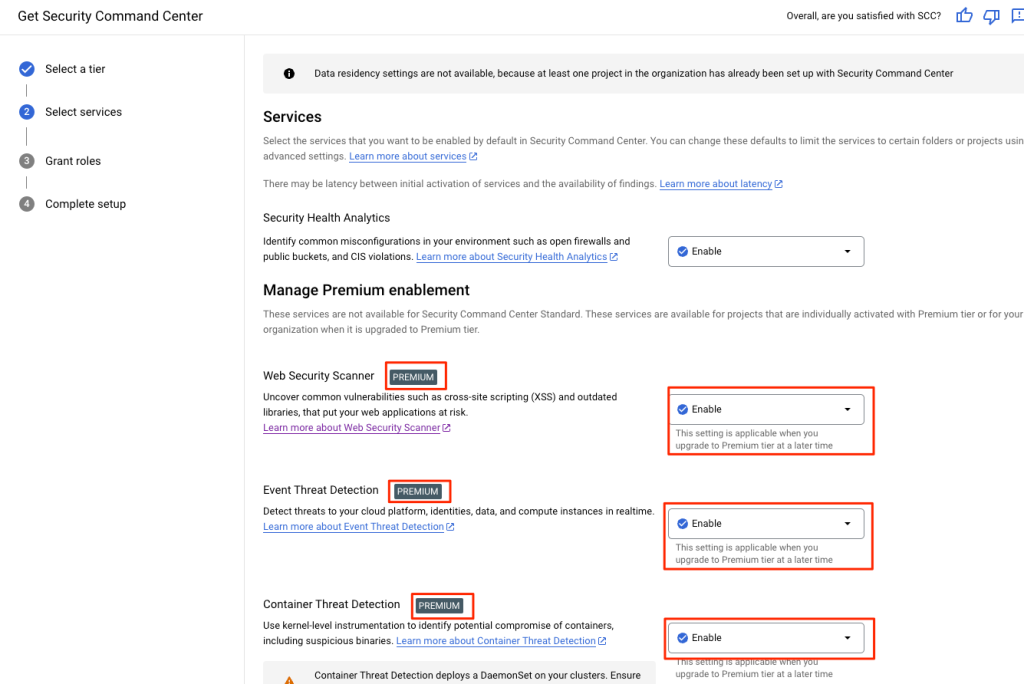Viewport: 1024px width, 684px height.
Task: Click external link icon after Learn more about services
Action: click(x=473, y=156)
